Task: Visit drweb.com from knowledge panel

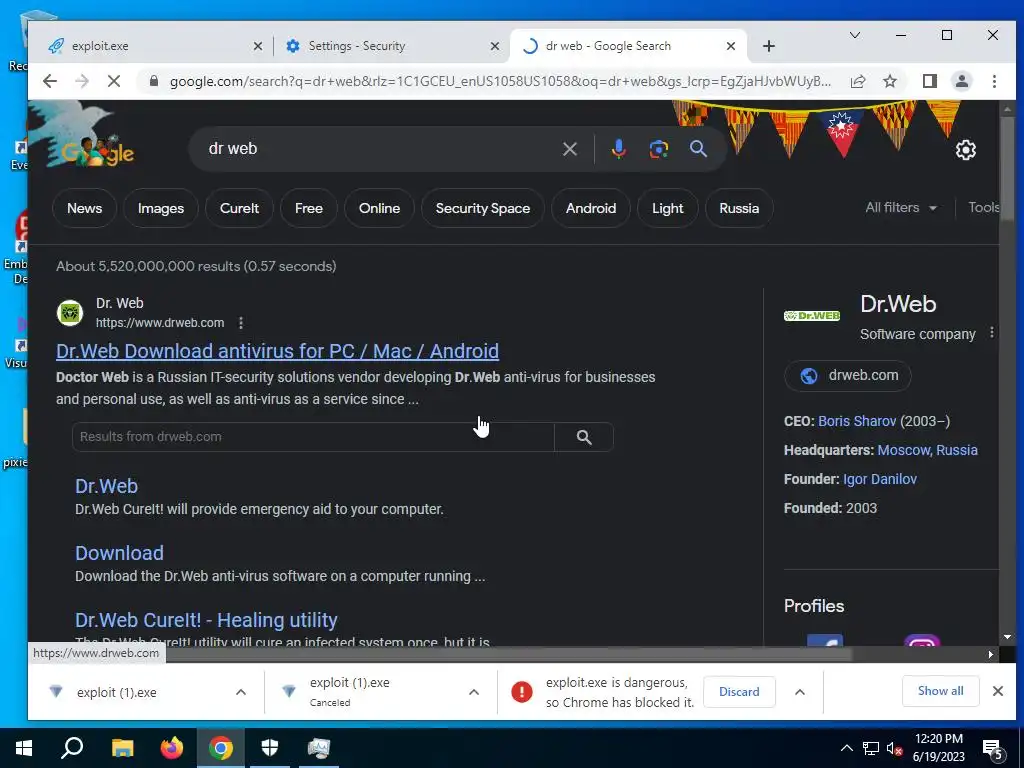Action: pyautogui.click(x=848, y=376)
